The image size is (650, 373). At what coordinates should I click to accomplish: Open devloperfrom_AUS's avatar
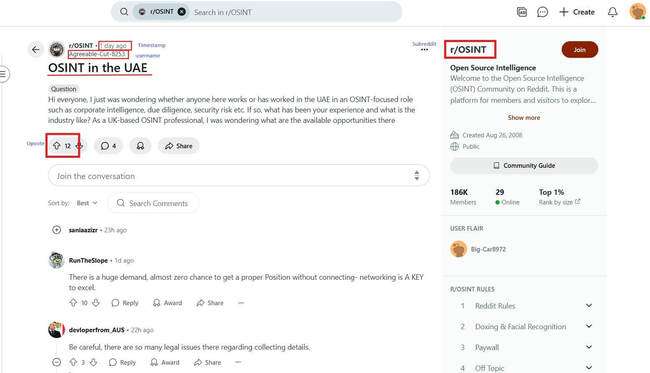[57, 329]
